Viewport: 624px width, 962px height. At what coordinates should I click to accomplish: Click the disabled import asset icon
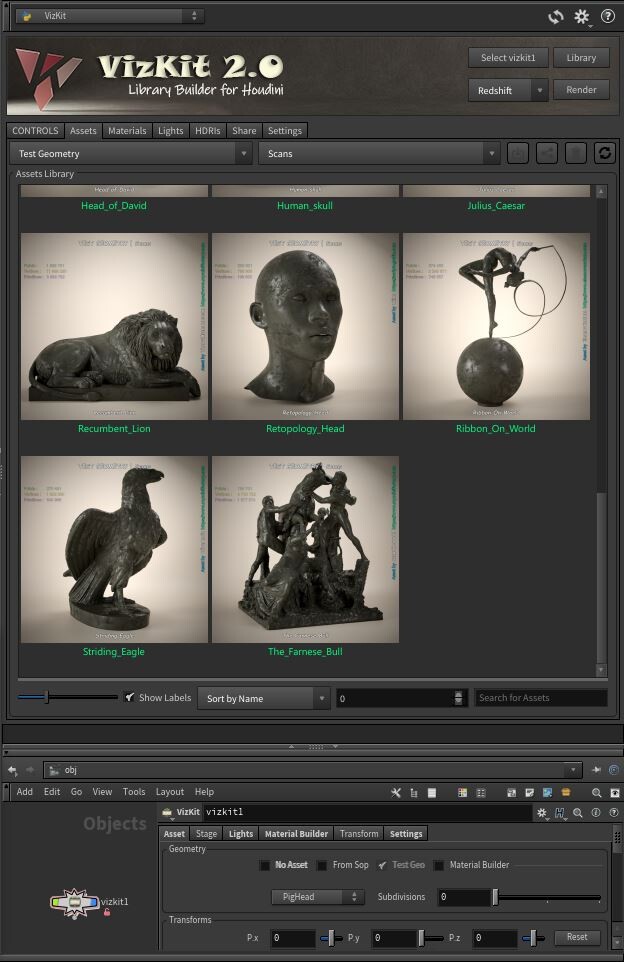tap(518, 153)
